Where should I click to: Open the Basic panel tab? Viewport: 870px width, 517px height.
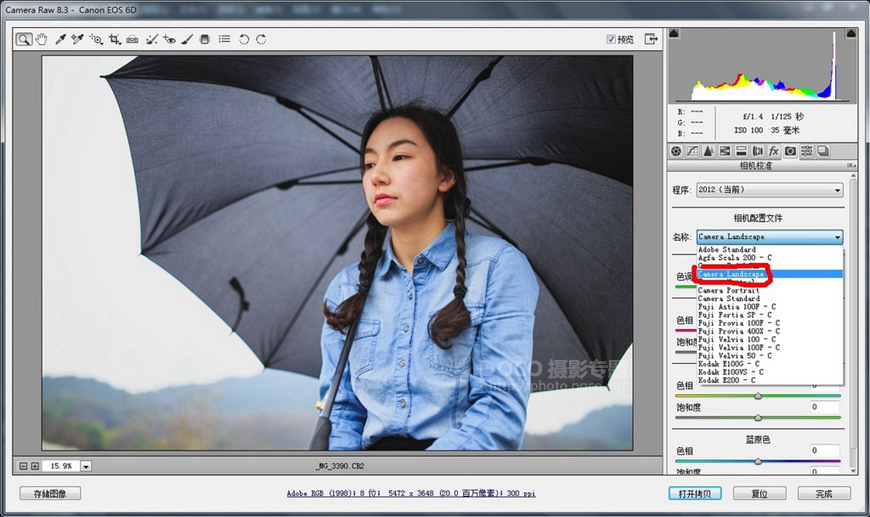[x=676, y=151]
